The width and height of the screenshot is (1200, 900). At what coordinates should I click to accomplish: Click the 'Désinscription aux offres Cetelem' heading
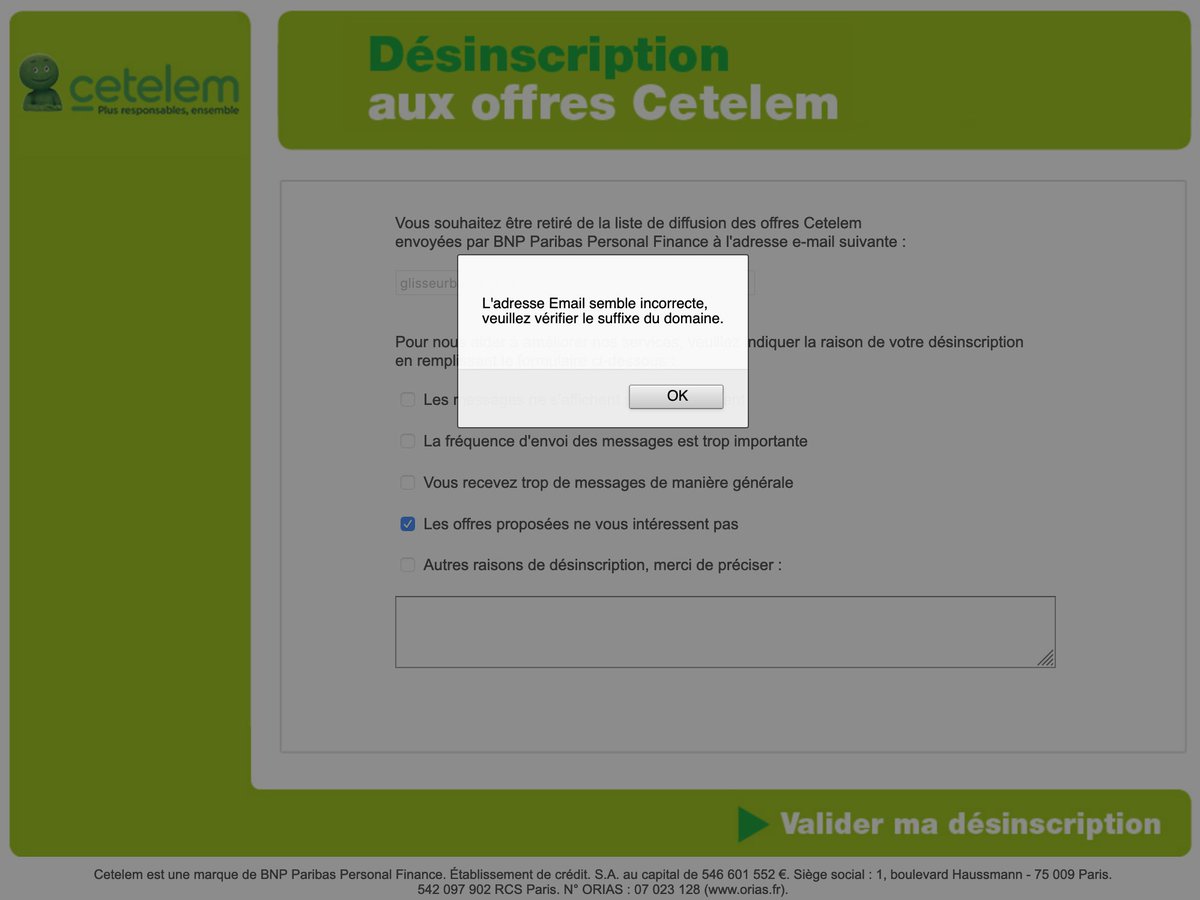click(x=603, y=79)
